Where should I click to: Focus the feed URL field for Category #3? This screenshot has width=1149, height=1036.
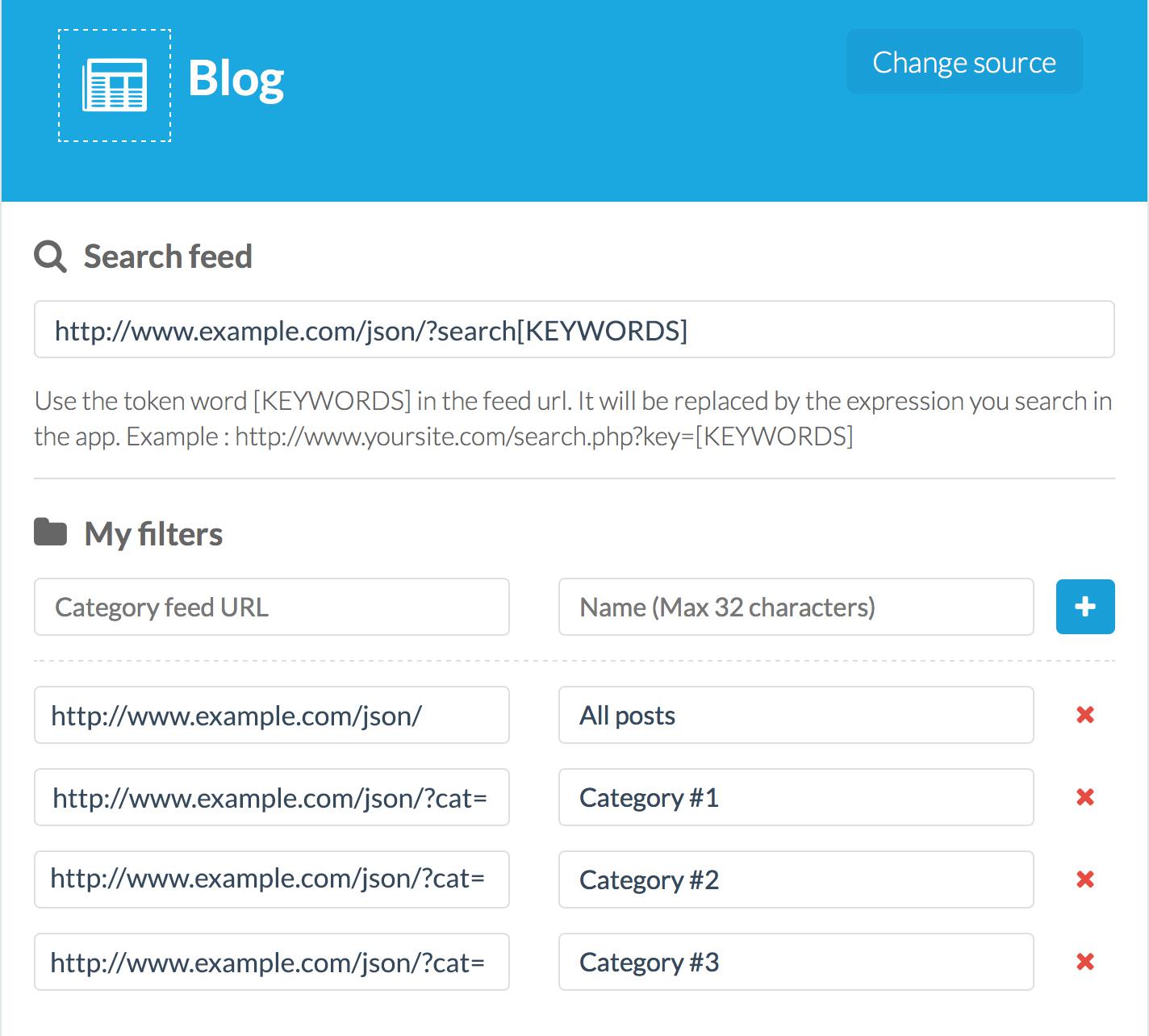(x=271, y=962)
